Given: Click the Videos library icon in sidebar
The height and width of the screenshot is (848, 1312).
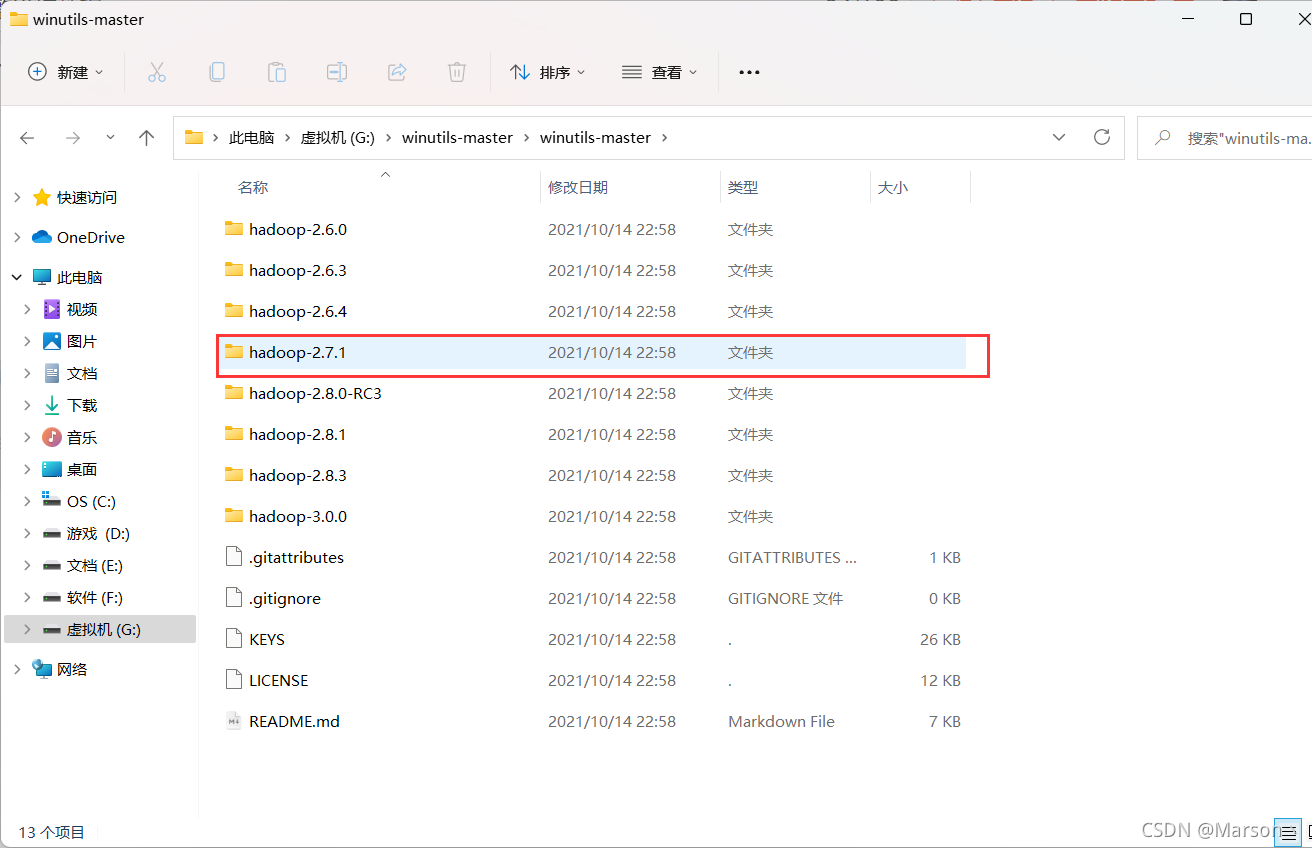Looking at the screenshot, I should click(x=52, y=309).
